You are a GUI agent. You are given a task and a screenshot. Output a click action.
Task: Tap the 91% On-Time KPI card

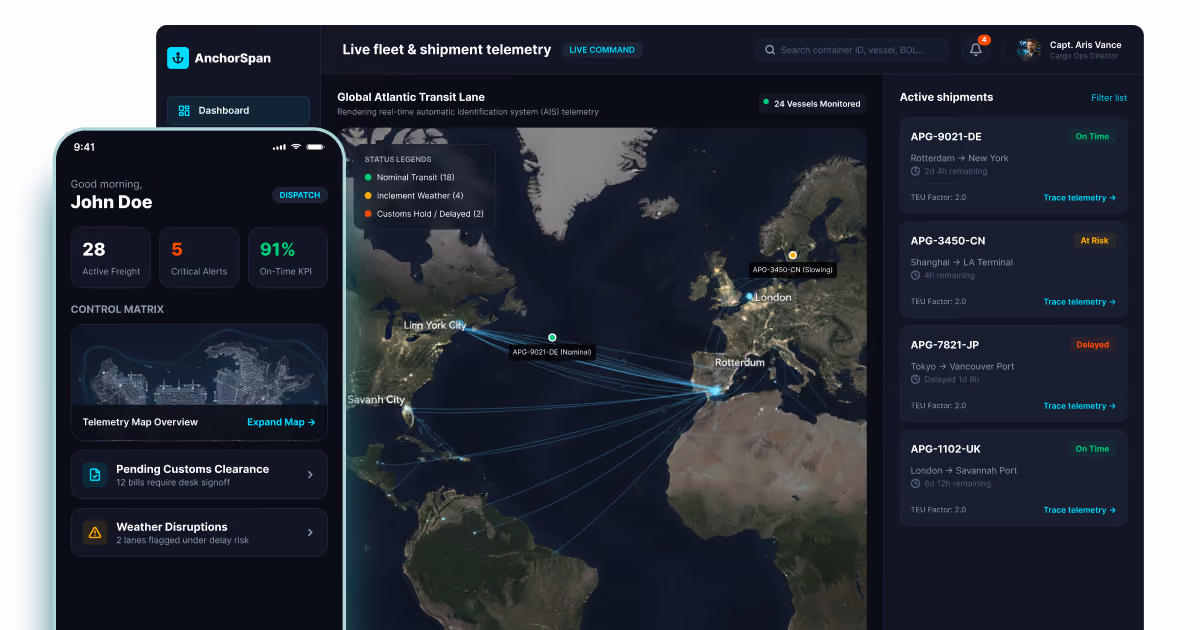tap(287, 258)
